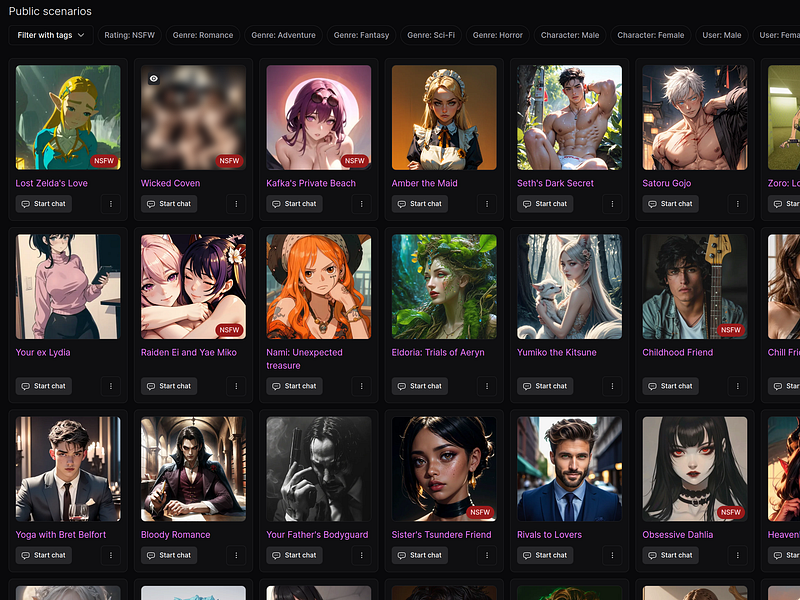800x600 pixels.
Task: Open the Yoga with Bret Belfort title link
Action: click(x=61, y=535)
